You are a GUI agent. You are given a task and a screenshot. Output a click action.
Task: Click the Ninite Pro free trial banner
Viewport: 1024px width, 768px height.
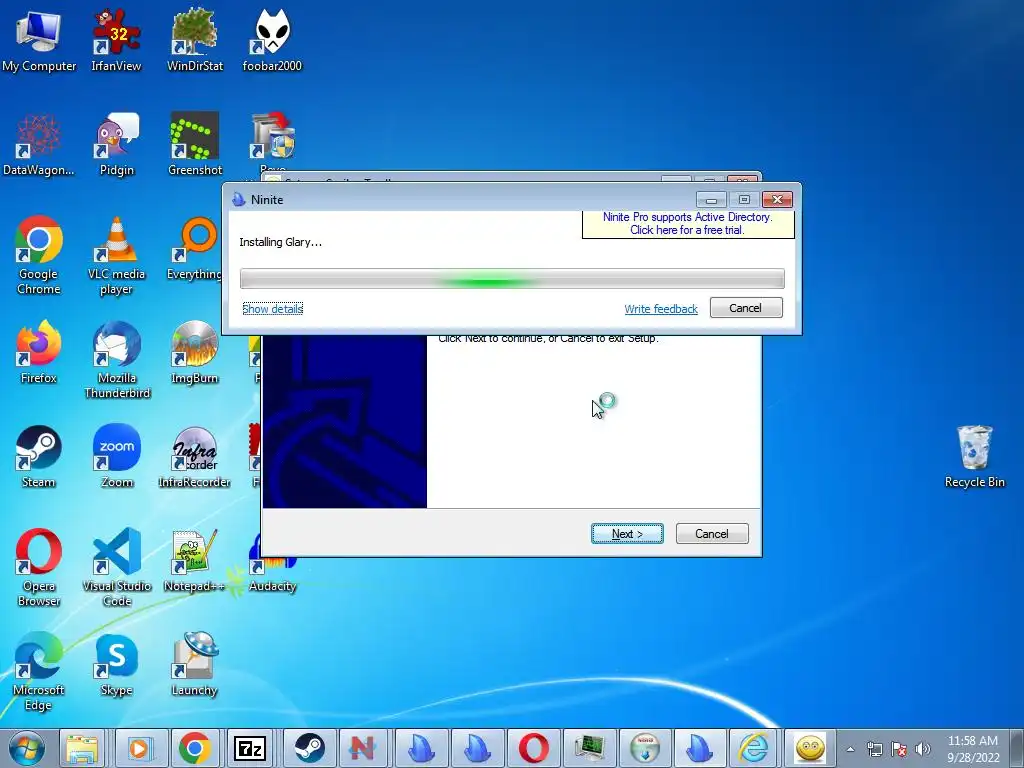click(688, 223)
